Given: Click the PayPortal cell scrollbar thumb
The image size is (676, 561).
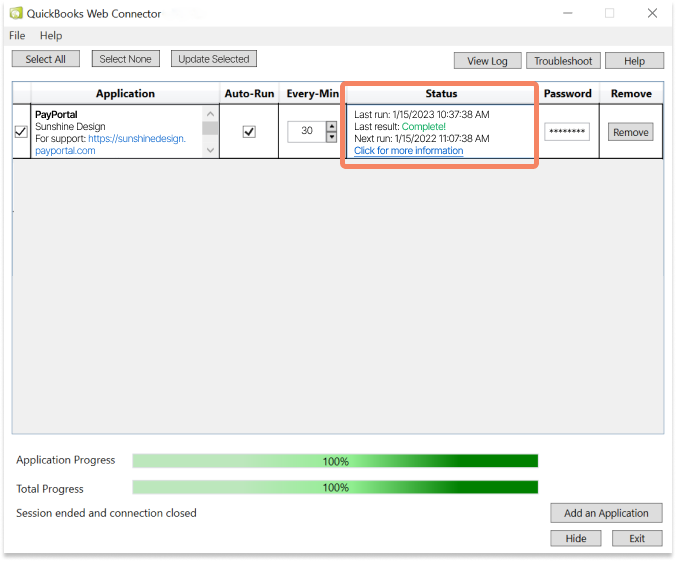Looking at the screenshot, I should 210,128.
